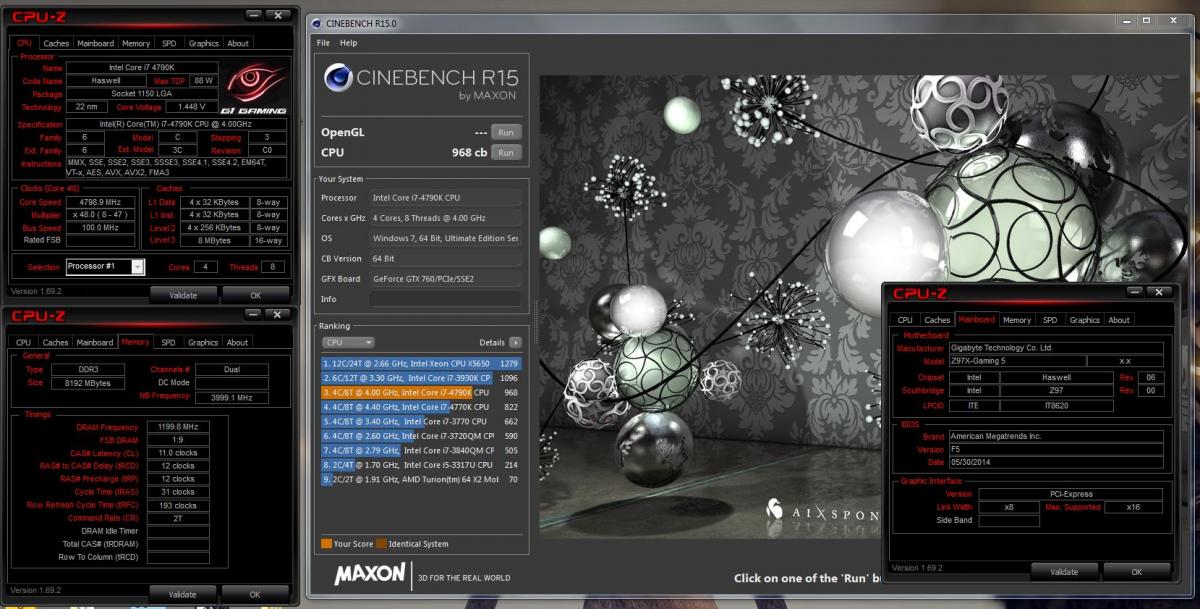The width and height of the screenshot is (1200, 609).
Task: Select Graphics tab in the Memory CPU-Z window
Action: click(x=203, y=342)
